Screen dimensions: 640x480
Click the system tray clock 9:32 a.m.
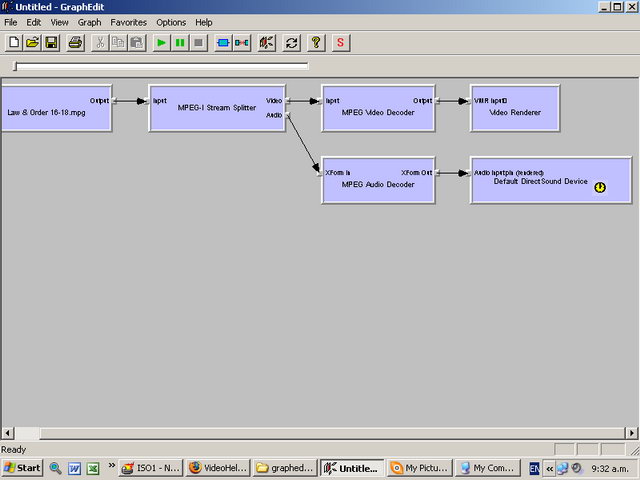610,468
